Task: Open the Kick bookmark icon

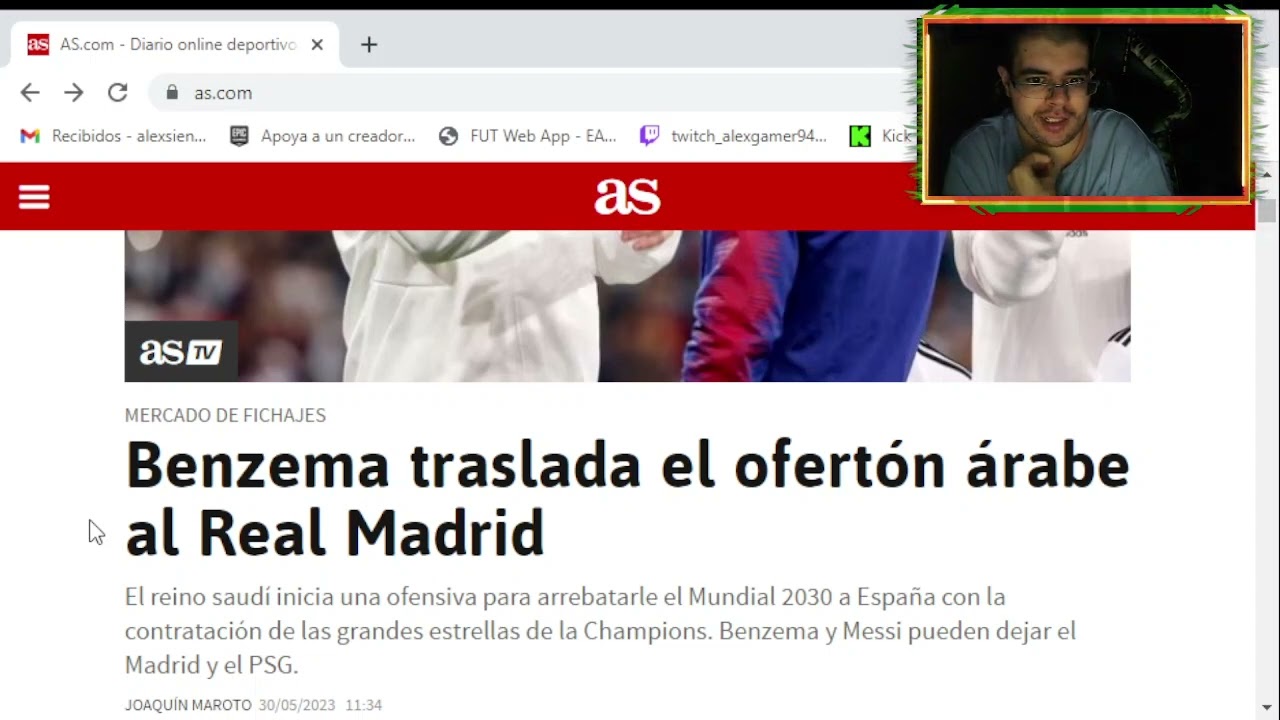Action: [860, 136]
